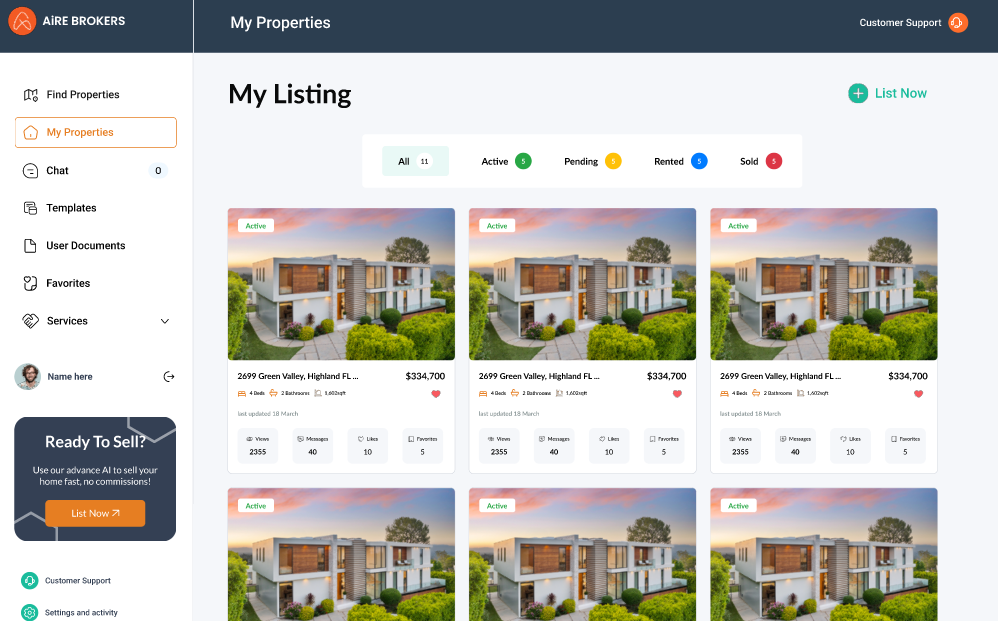
Task: Open Find Properties map icon
Action: [31, 95]
